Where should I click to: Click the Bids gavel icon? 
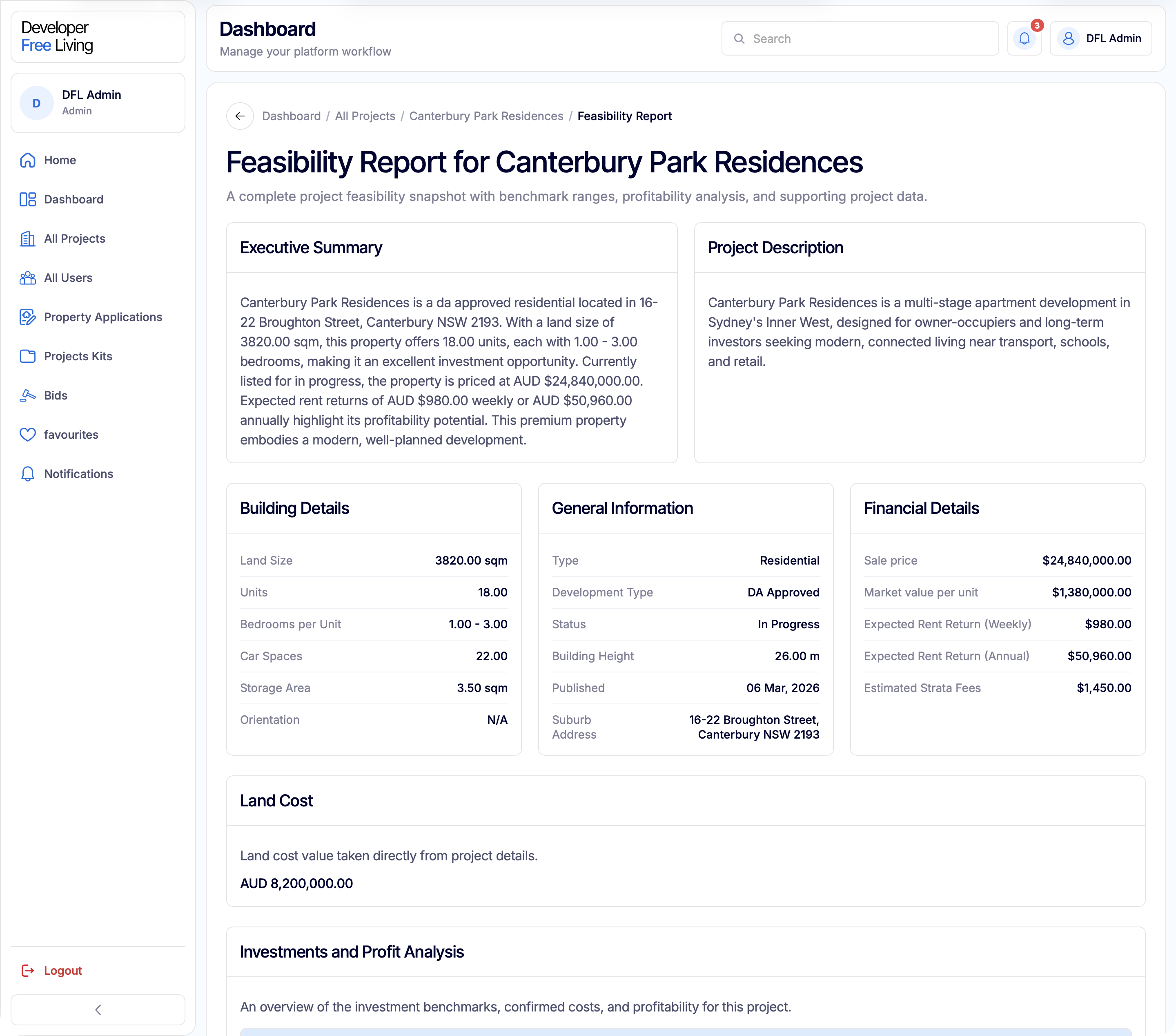(28, 395)
